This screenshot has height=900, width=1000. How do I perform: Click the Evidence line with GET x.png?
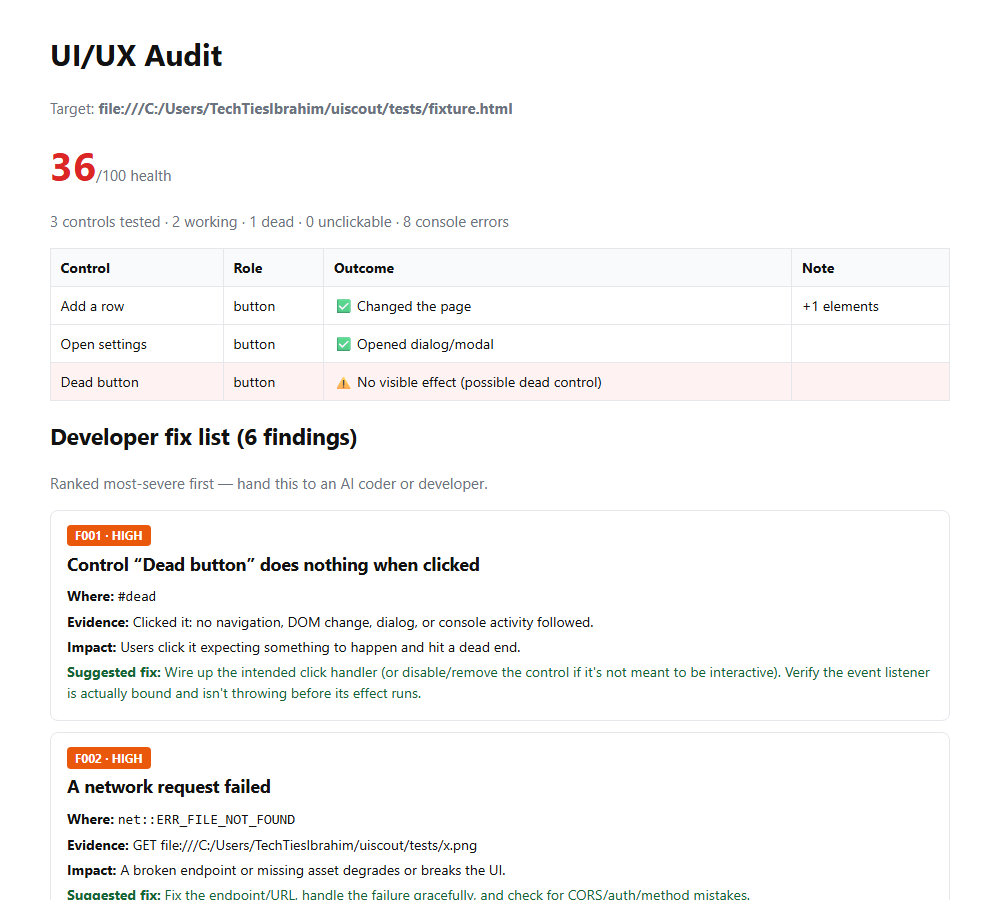coord(272,846)
